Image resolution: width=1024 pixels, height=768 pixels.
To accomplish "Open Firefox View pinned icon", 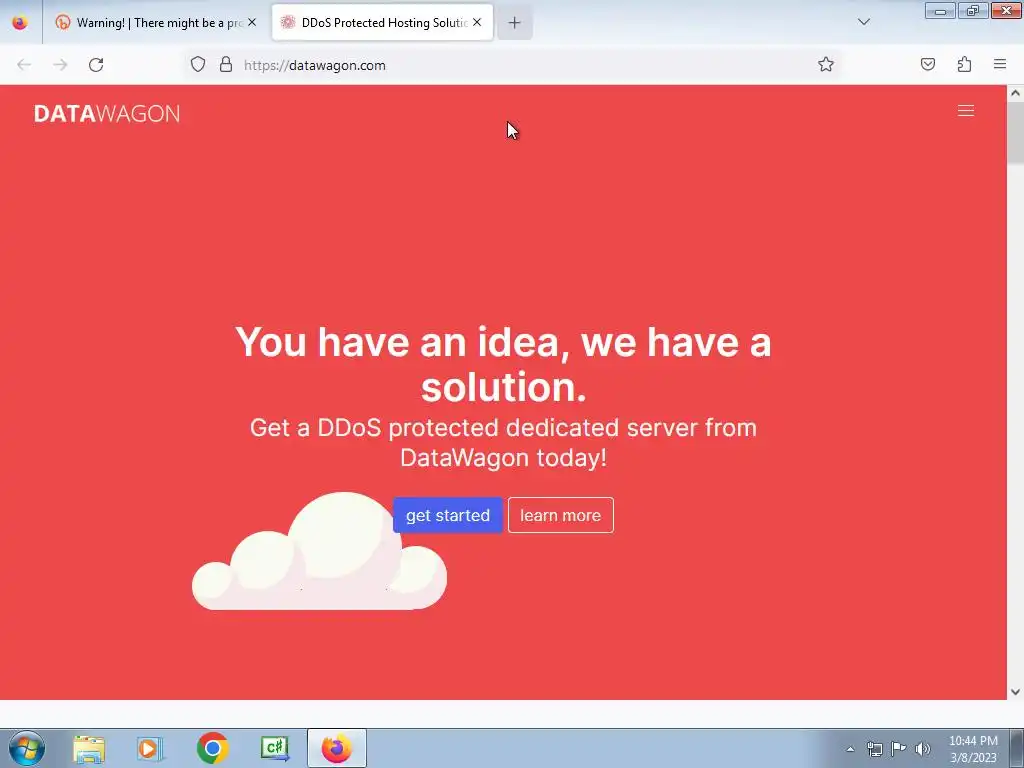I will tap(20, 22).
